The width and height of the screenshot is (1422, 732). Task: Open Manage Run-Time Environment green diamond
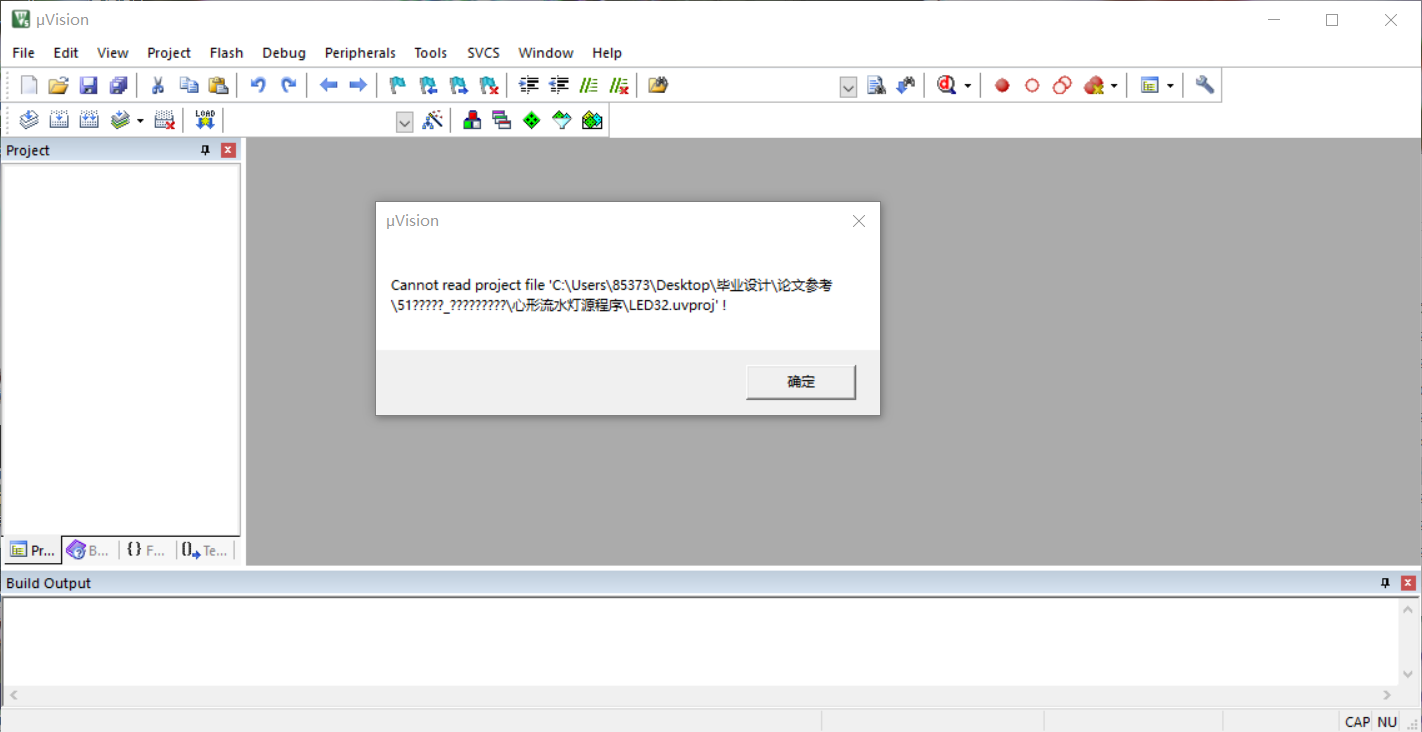coord(532,121)
